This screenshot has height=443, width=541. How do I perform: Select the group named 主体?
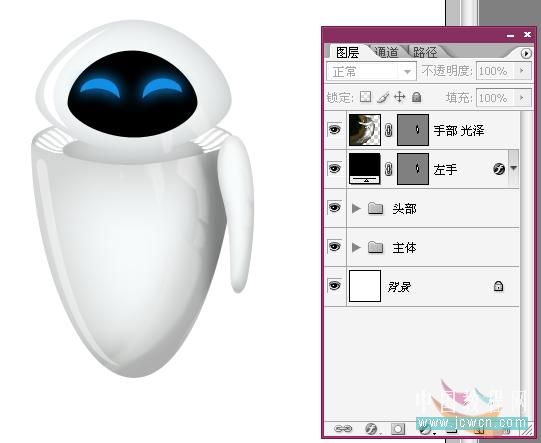click(404, 248)
